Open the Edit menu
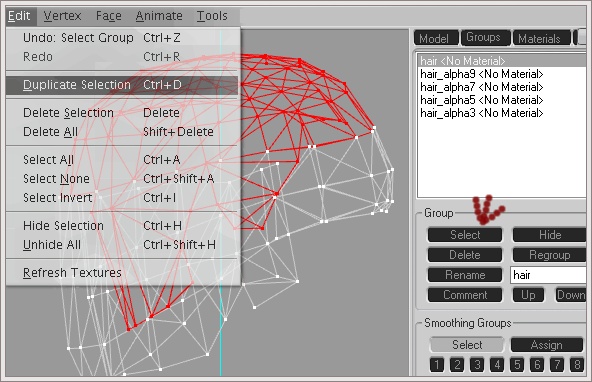Screen dimensions: 592x382 pyautogui.click(x=20, y=16)
